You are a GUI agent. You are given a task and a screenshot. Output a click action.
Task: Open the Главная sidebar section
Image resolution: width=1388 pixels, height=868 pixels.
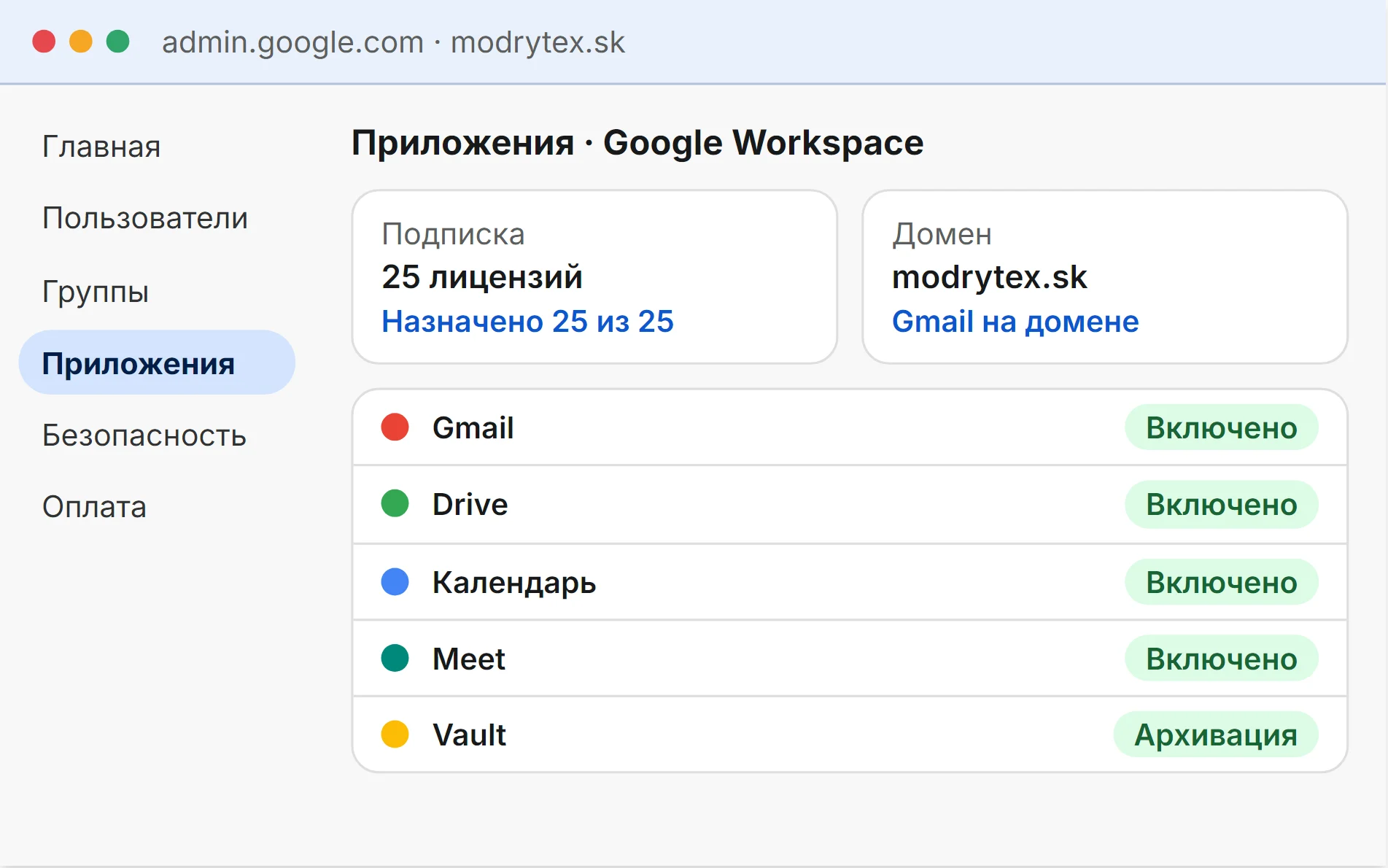[101, 147]
